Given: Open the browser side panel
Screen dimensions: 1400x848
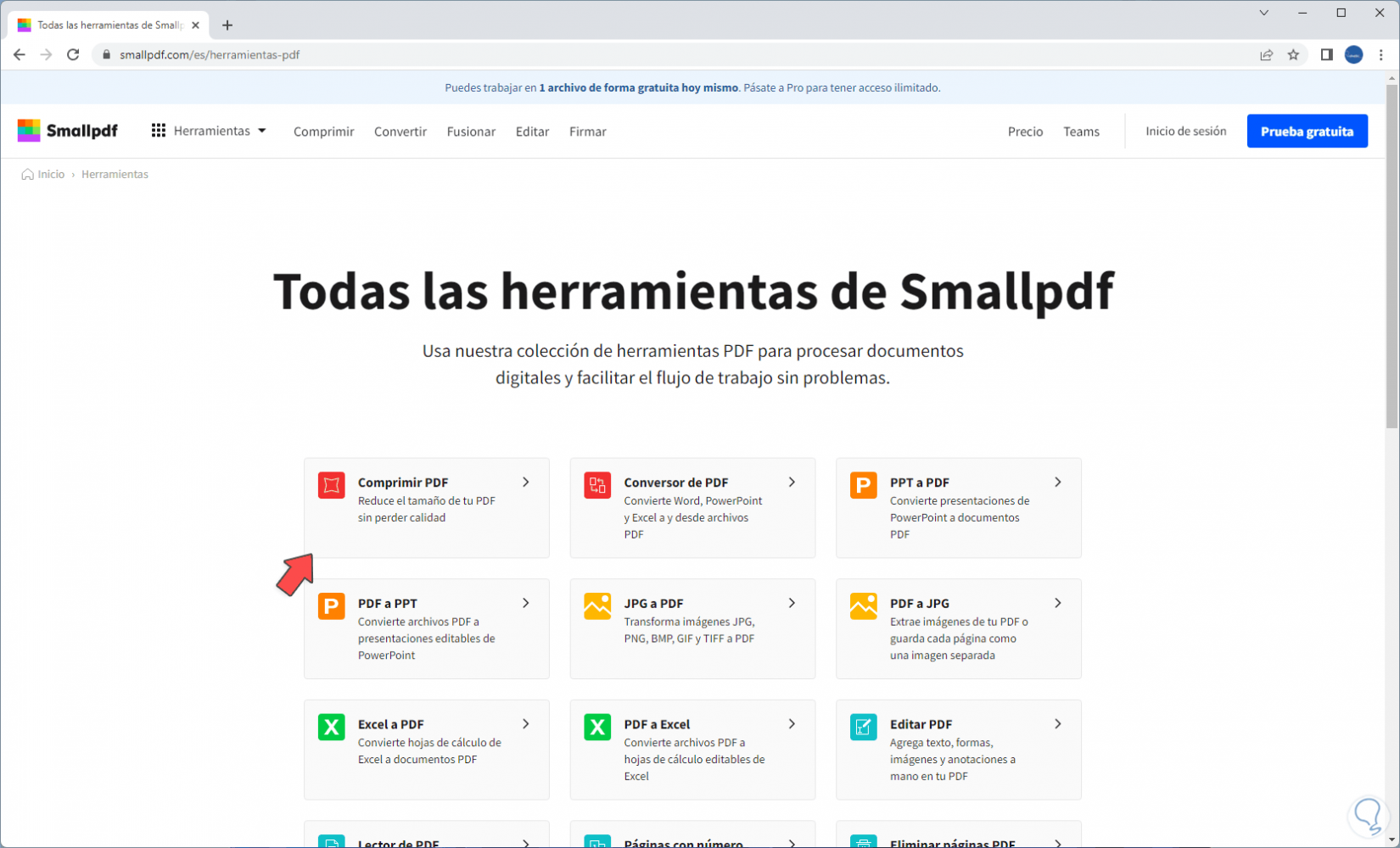Looking at the screenshot, I should pos(1327,54).
